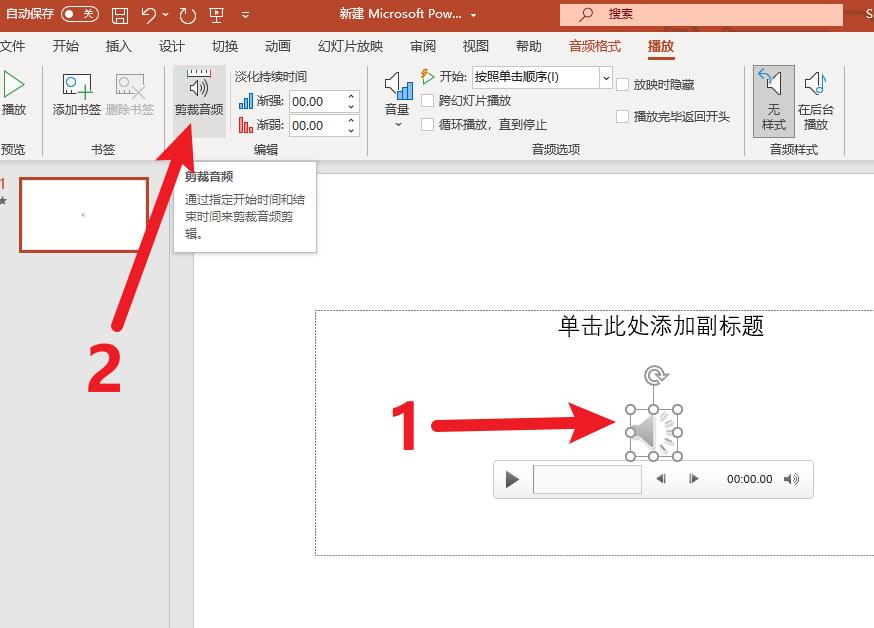Click the audio progress seek bar
The width and height of the screenshot is (874, 628).
tap(588, 479)
